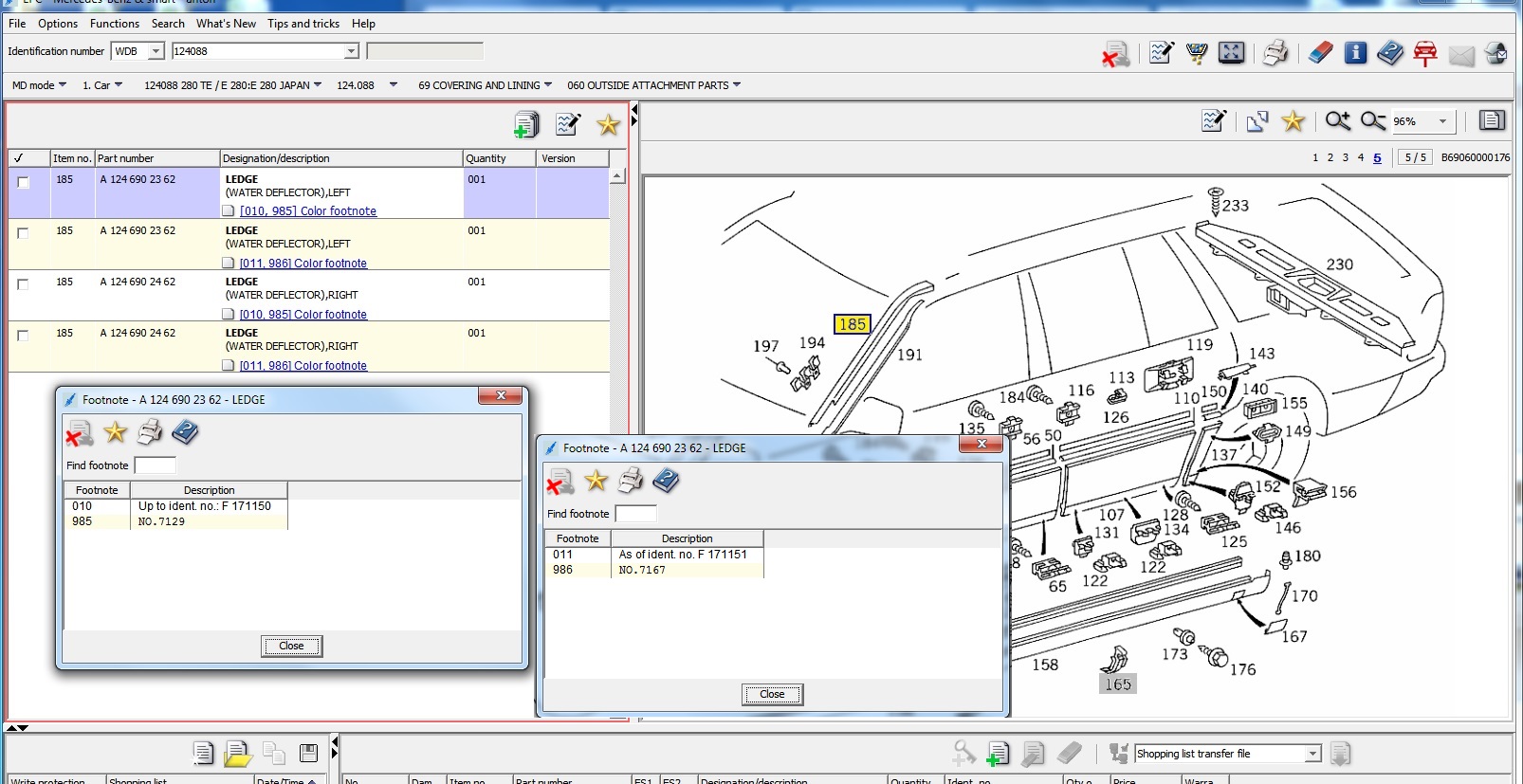Zoom in on the parts diagram
The image size is (1523, 784).
[1337, 120]
